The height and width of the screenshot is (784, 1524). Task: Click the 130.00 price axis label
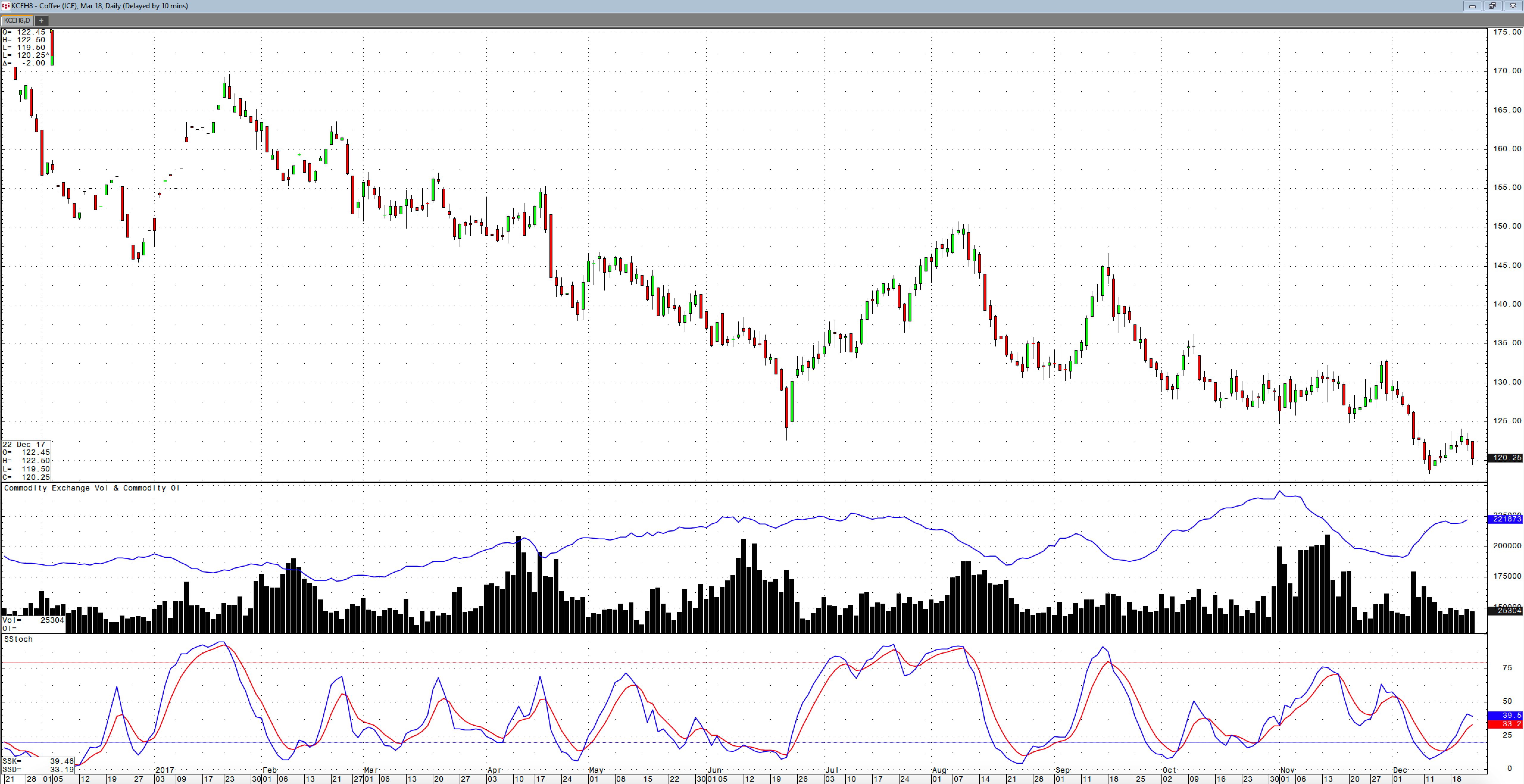(x=1507, y=382)
